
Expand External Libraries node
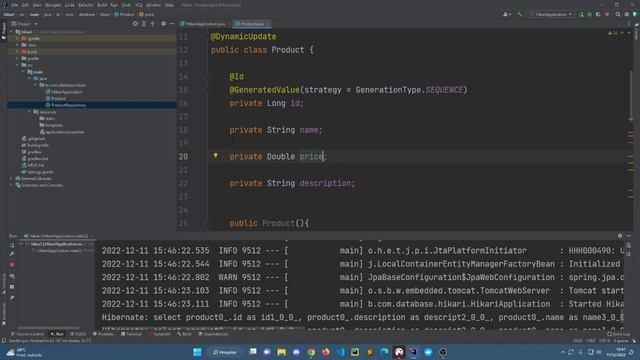pyautogui.click(x=12, y=178)
